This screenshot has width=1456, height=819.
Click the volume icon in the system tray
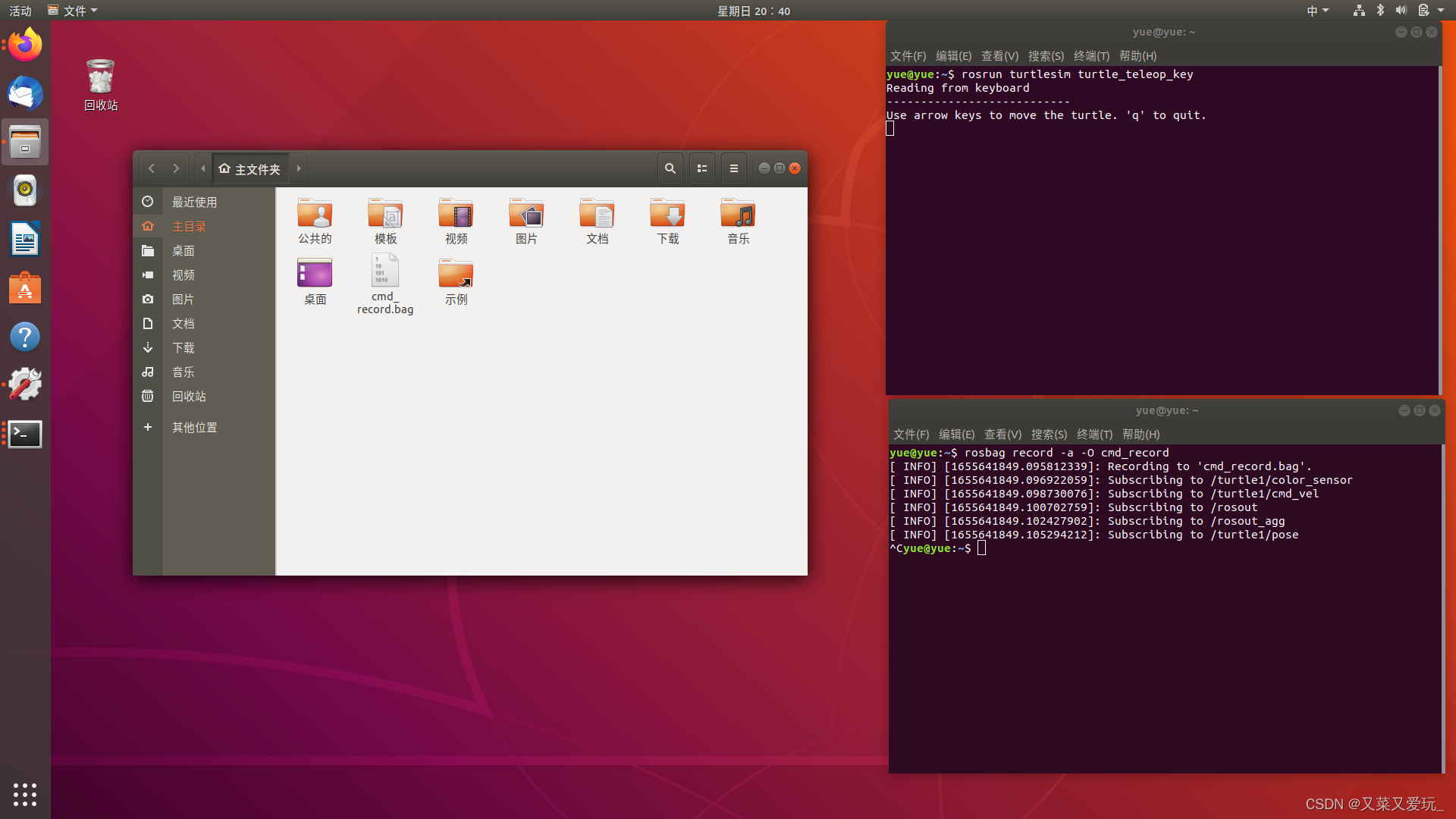[1401, 11]
